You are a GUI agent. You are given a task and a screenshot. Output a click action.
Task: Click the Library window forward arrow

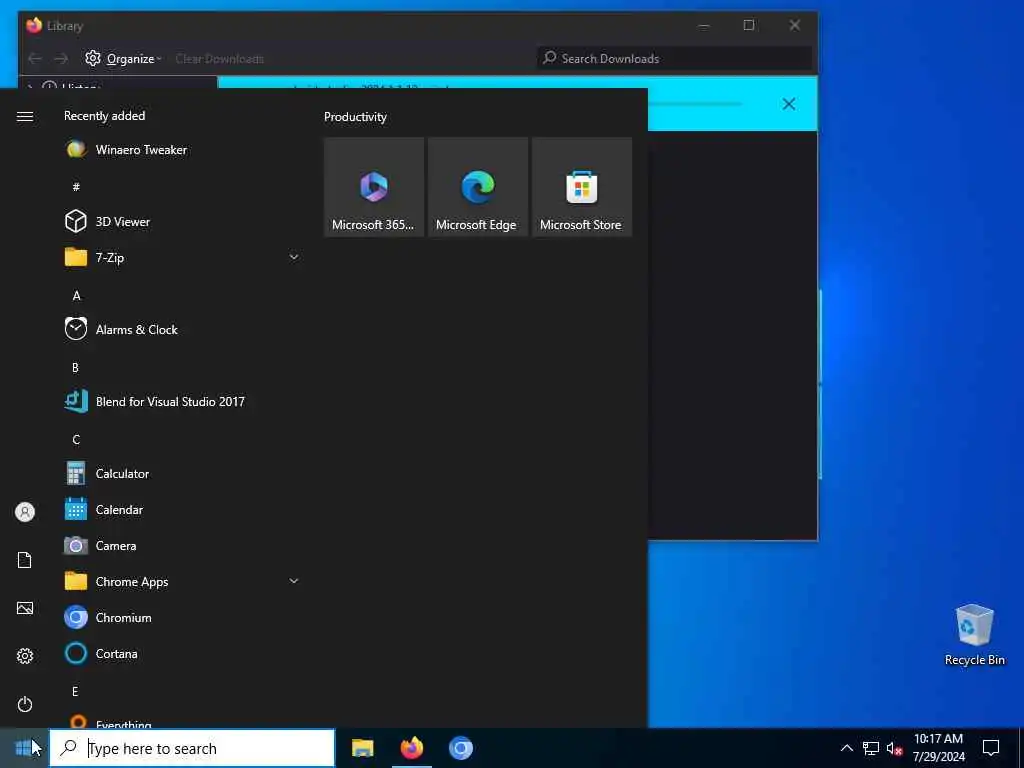coord(61,59)
